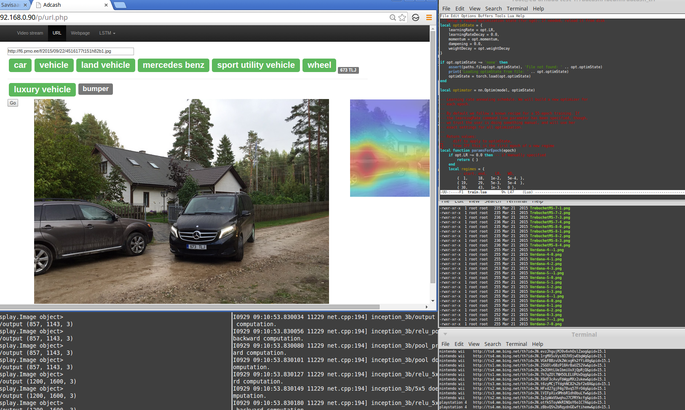Click the bottom 'Terminal' window title

[x=584, y=334]
